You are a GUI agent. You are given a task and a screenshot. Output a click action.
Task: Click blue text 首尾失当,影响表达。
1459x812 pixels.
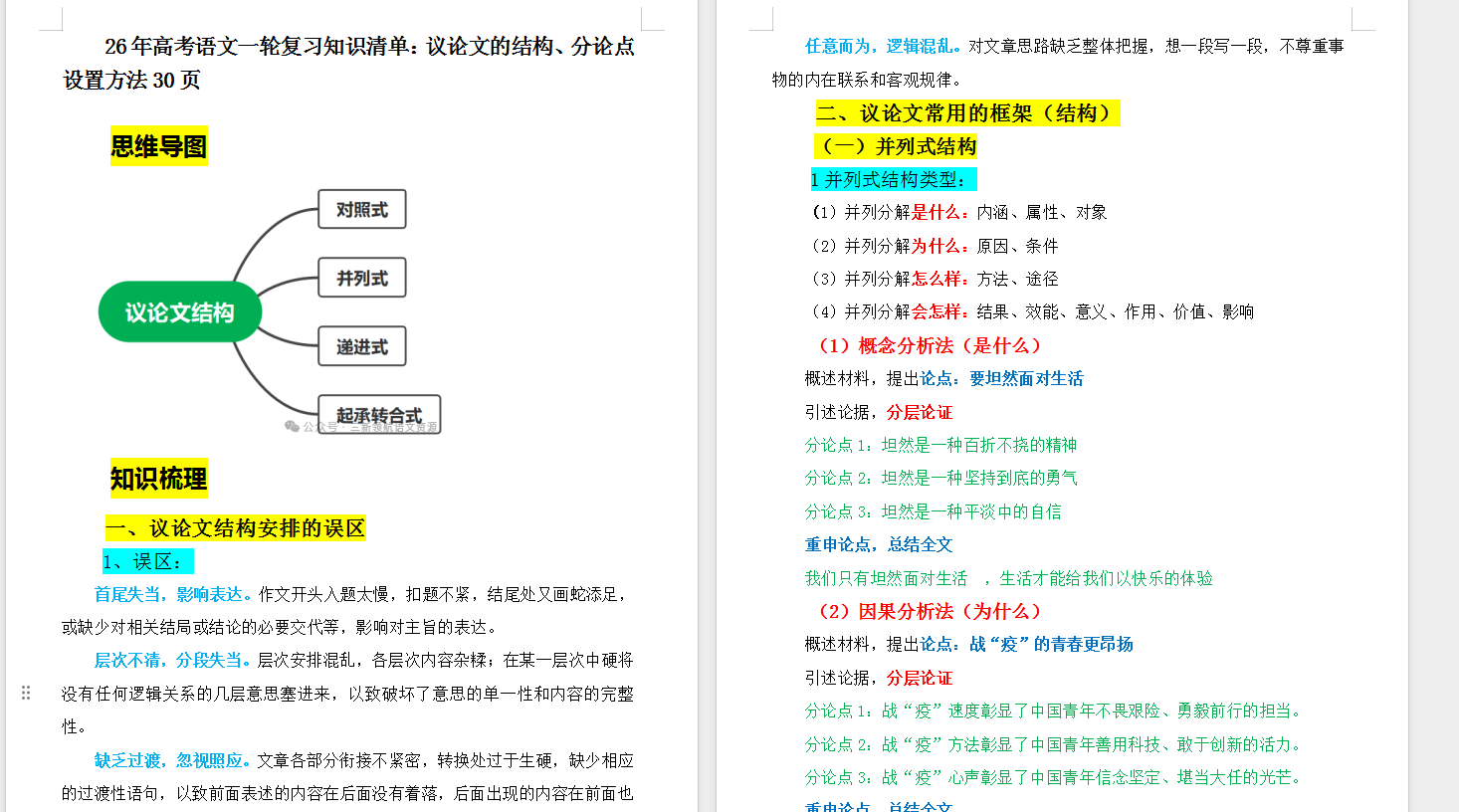[175, 594]
